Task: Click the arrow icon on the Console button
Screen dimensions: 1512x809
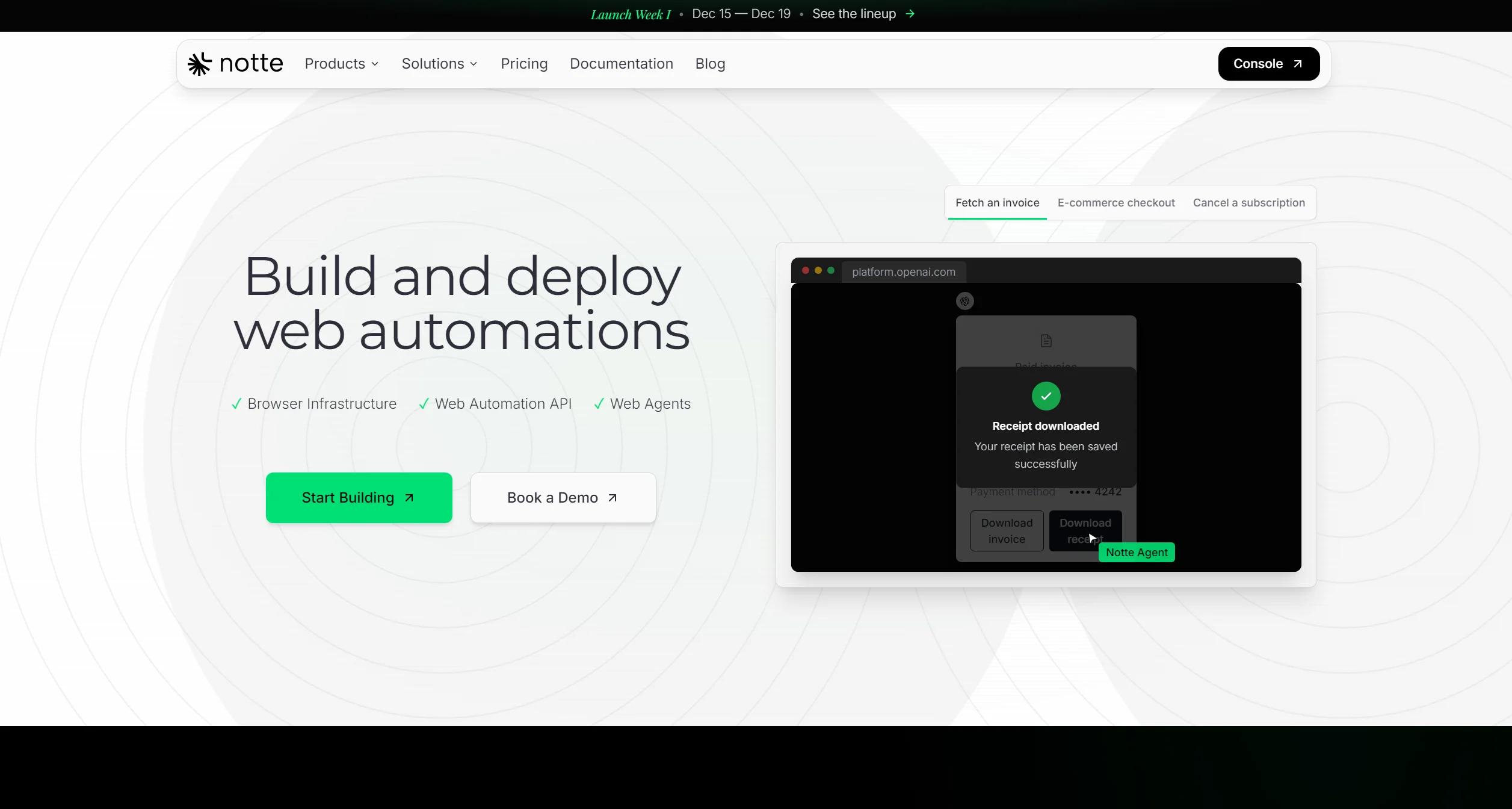Action: tap(1298, 64)
